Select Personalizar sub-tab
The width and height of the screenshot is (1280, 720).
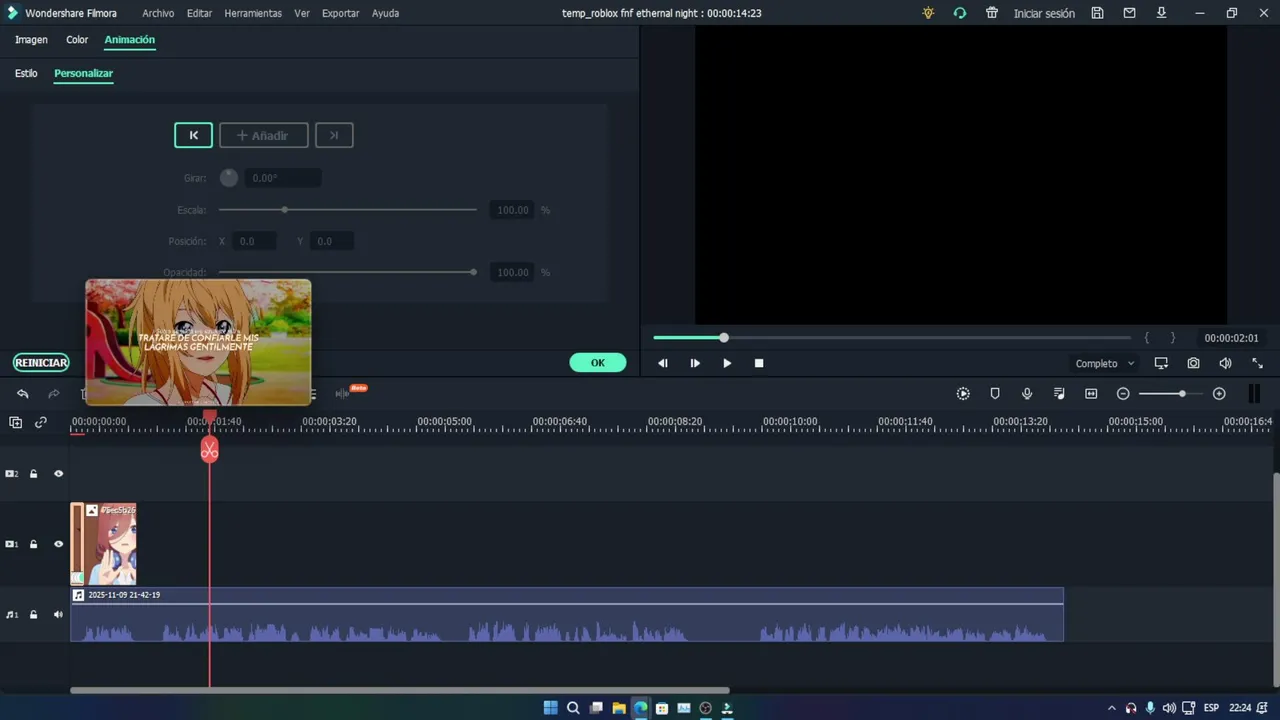[x=83, y=73]
